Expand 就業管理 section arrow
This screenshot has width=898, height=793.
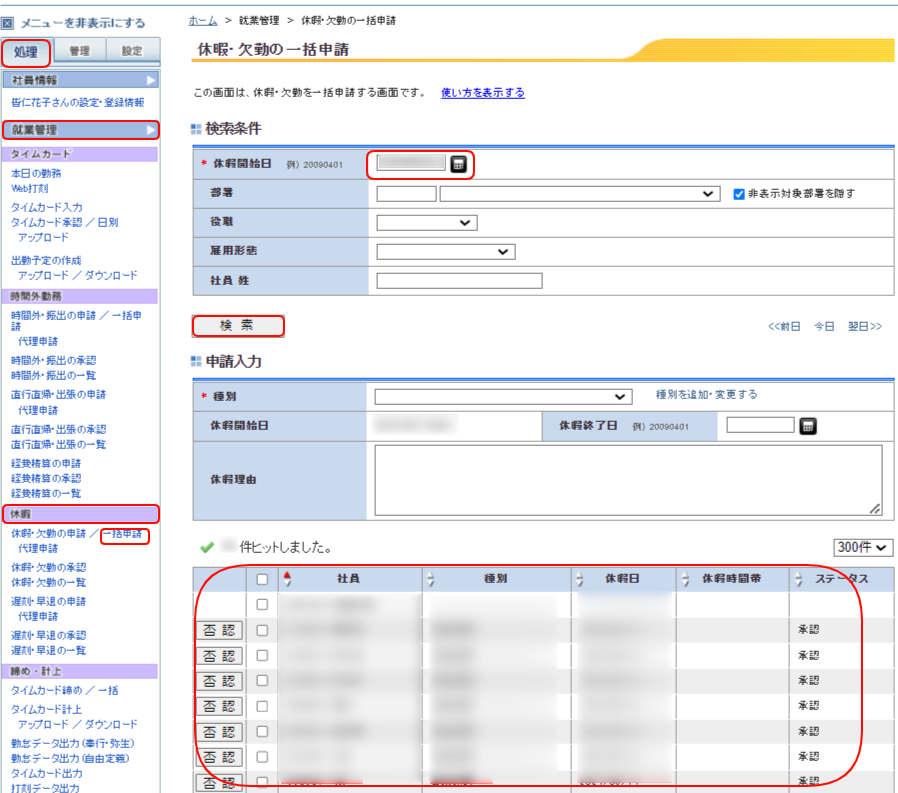151,130
